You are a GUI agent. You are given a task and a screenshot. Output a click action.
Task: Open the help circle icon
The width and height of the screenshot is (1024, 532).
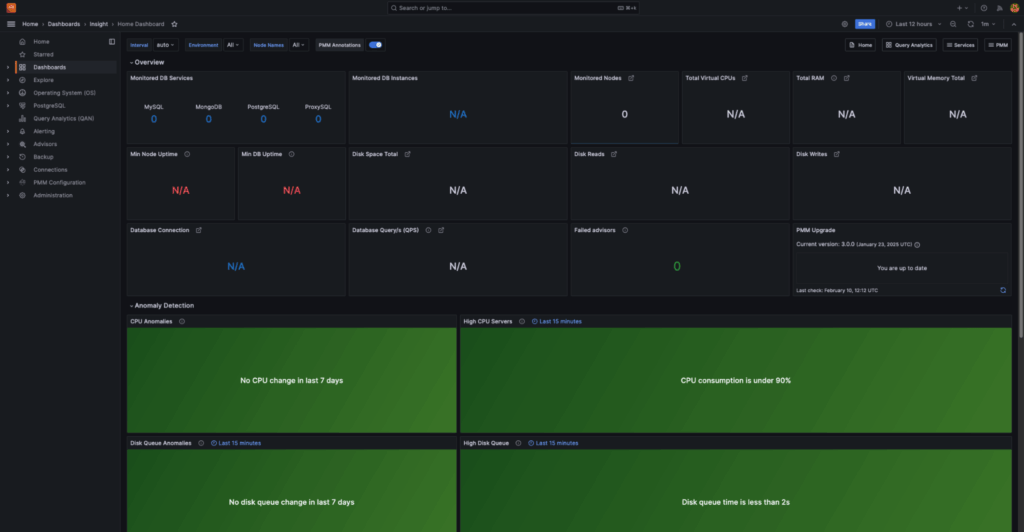tap(984, 8)
